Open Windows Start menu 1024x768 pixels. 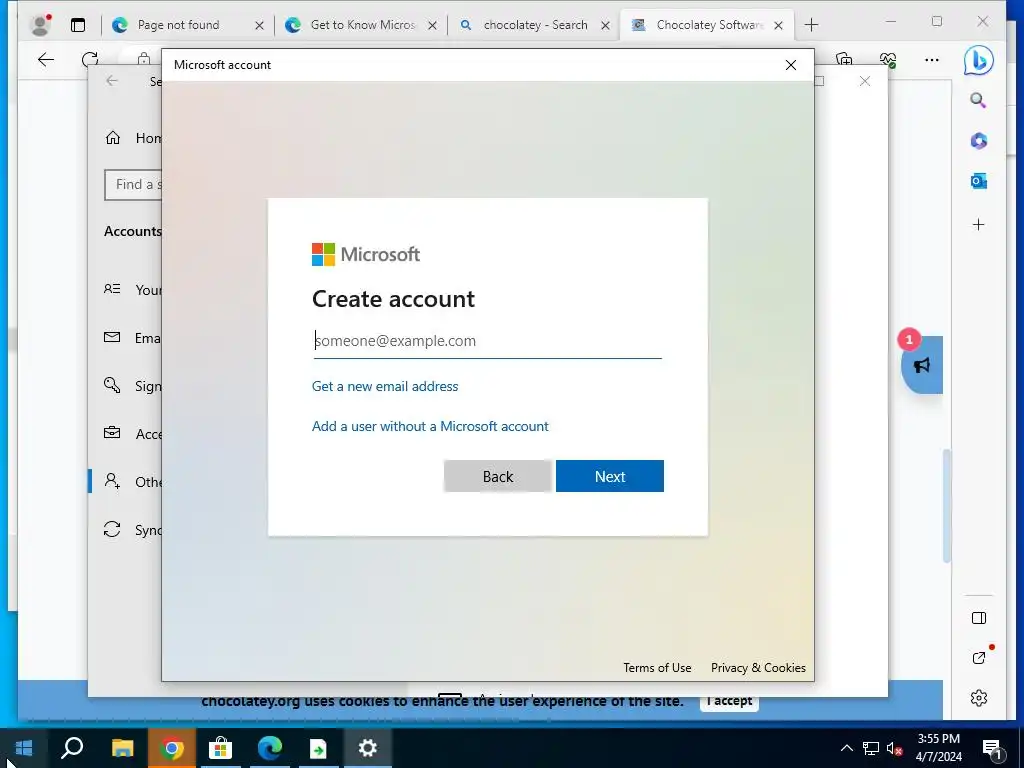click(24, 748)
